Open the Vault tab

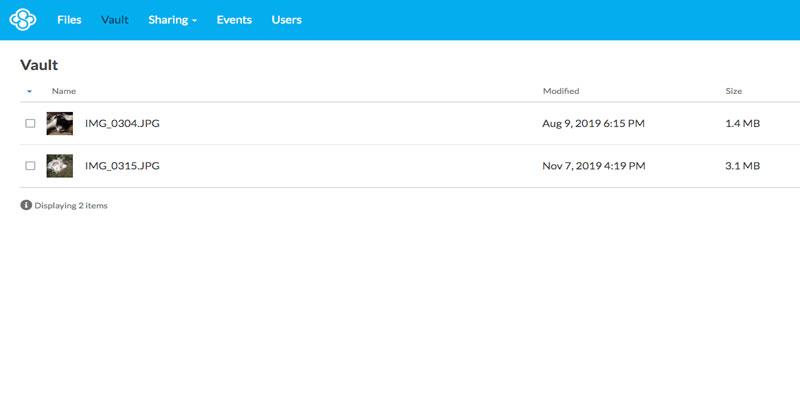115,20
